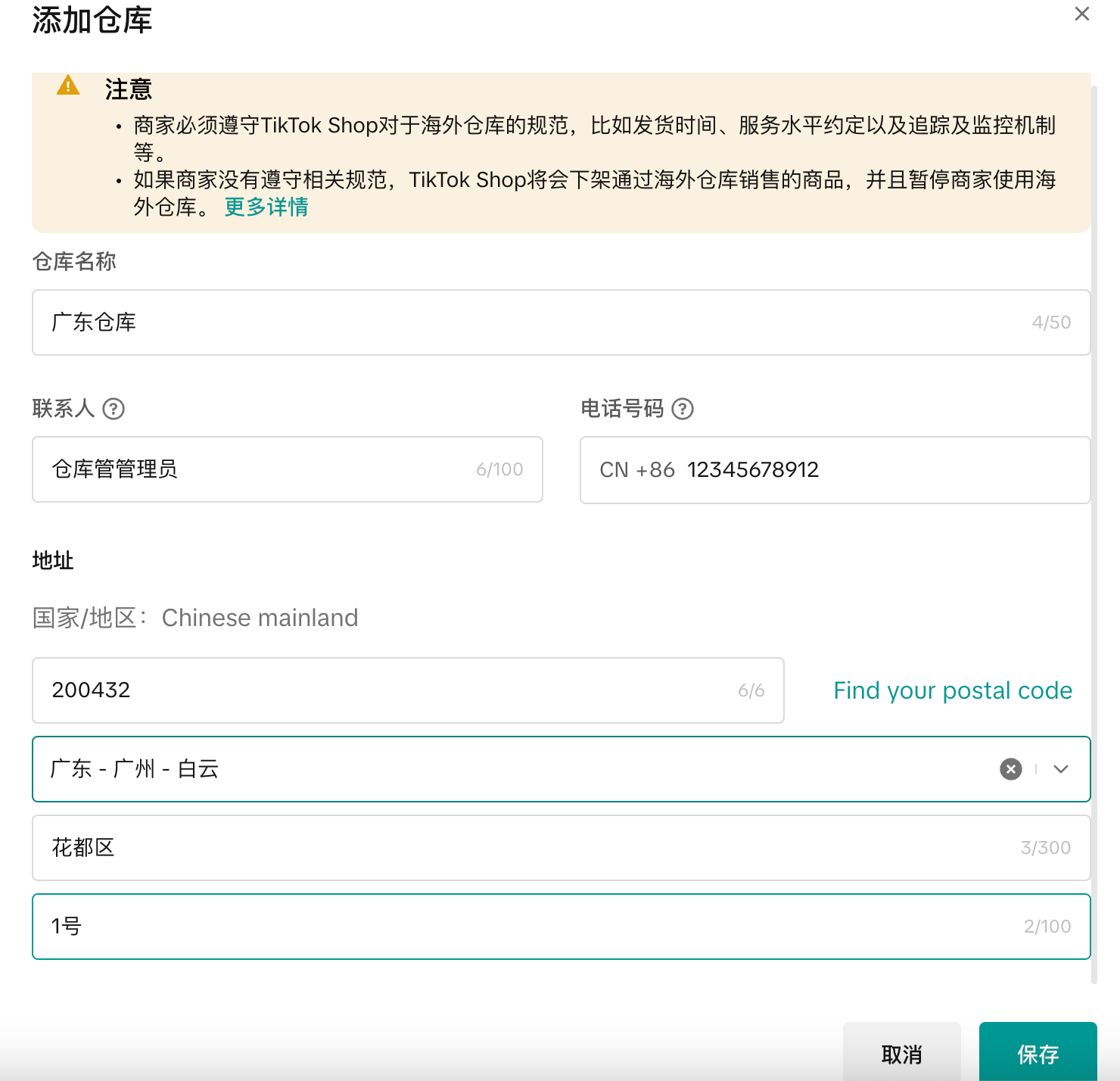Click the 6/6 postal code counter
This screenshot has width=1120, height=1081.
pos(751,690)
